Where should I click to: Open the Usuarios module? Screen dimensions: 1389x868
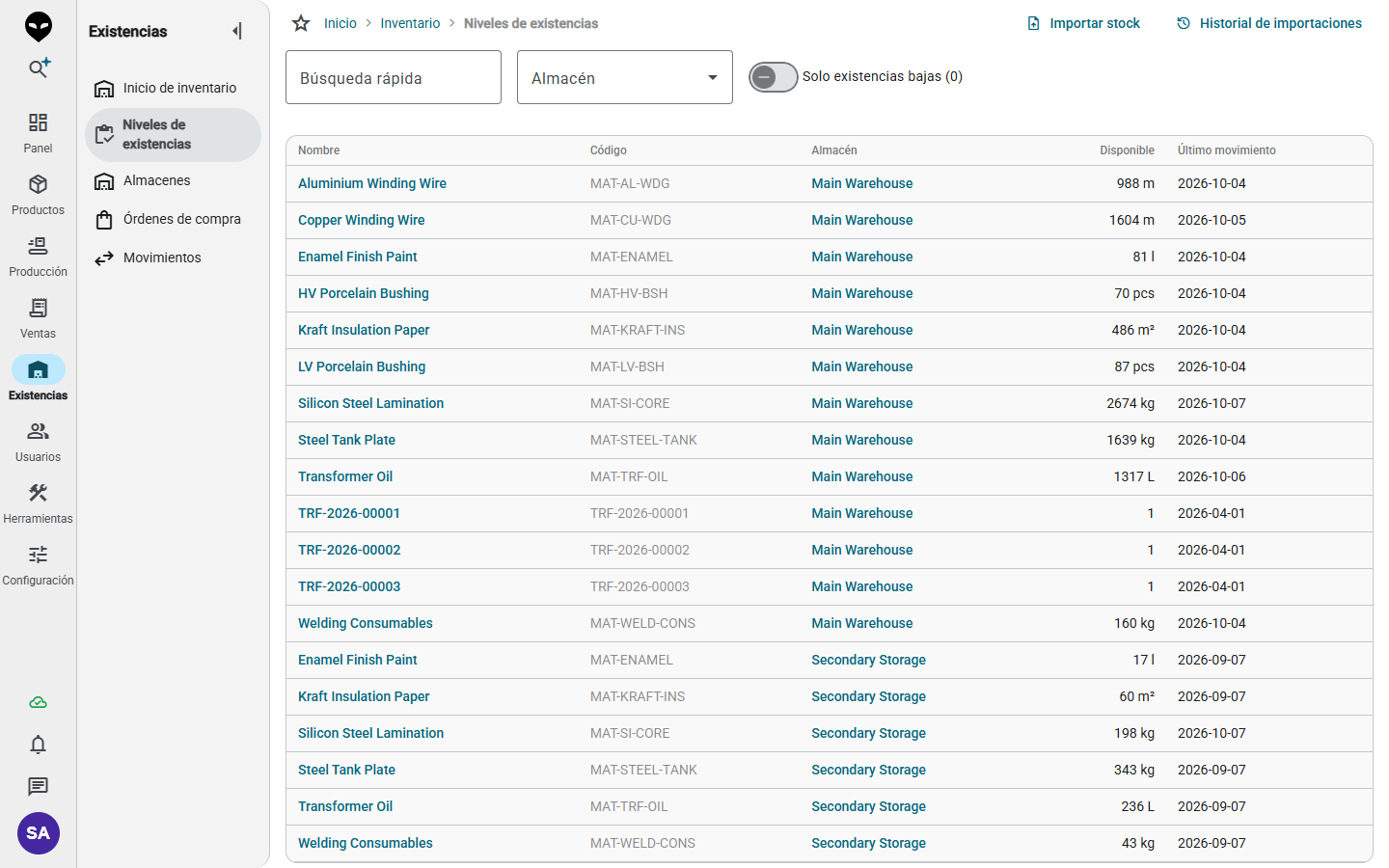[x=38, y=442]
